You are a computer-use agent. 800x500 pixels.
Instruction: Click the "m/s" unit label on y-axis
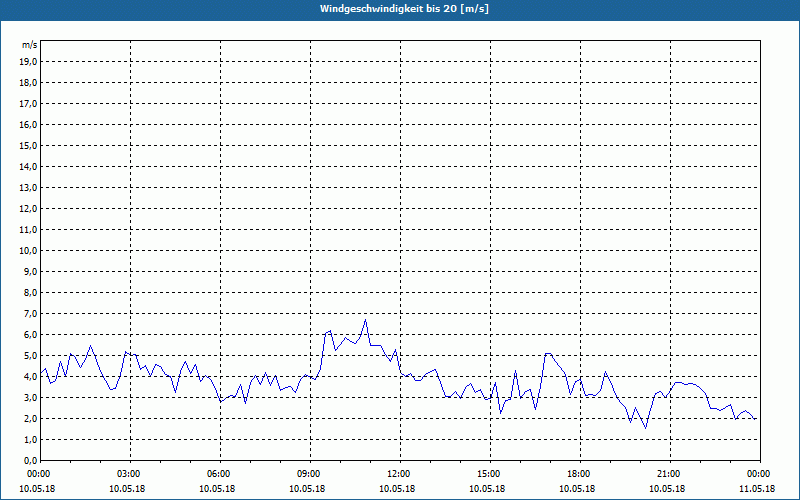click(x=30, y=45)
